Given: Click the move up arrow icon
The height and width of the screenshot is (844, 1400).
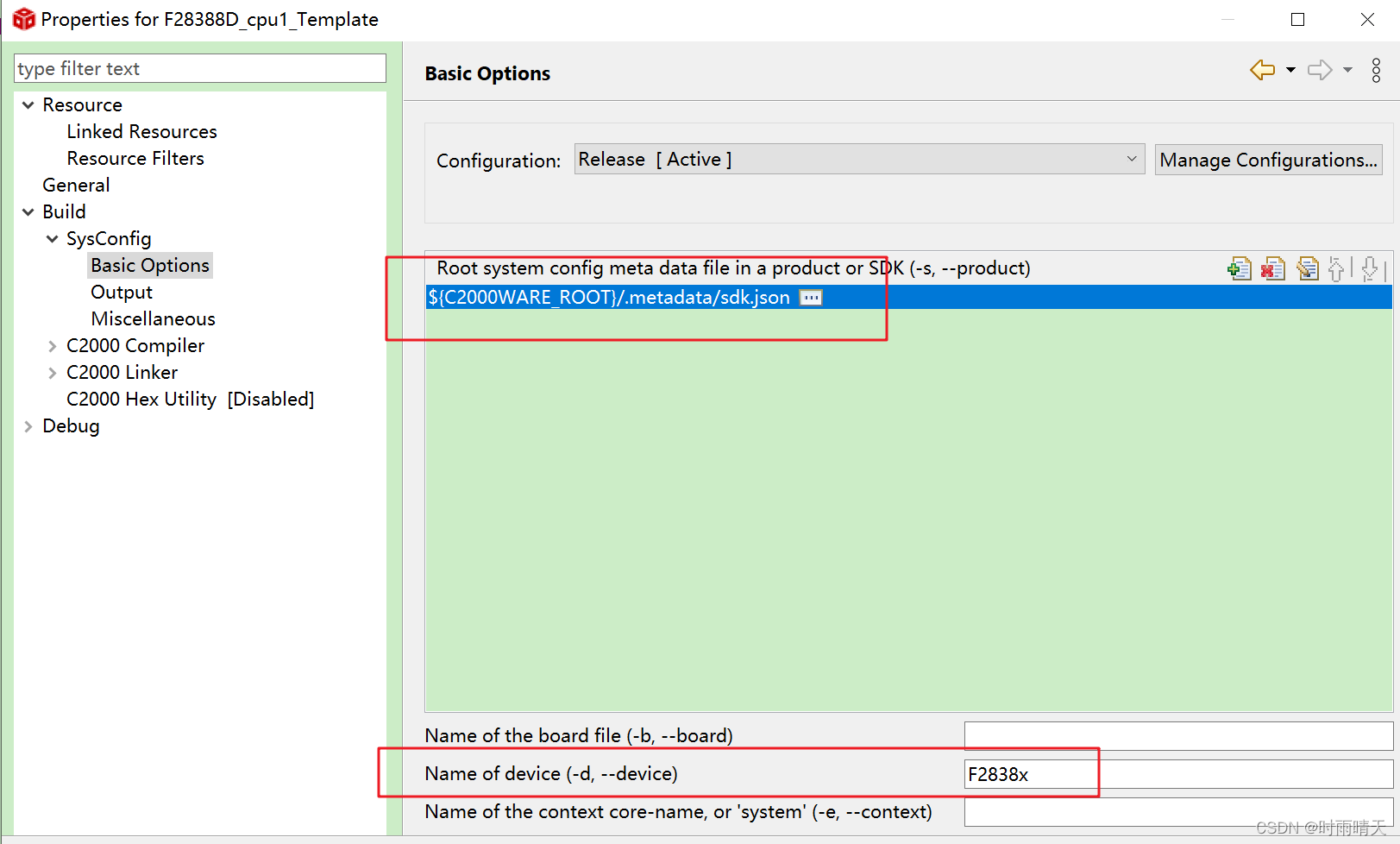Looking at the screenshot, I should pos(1336,269).
